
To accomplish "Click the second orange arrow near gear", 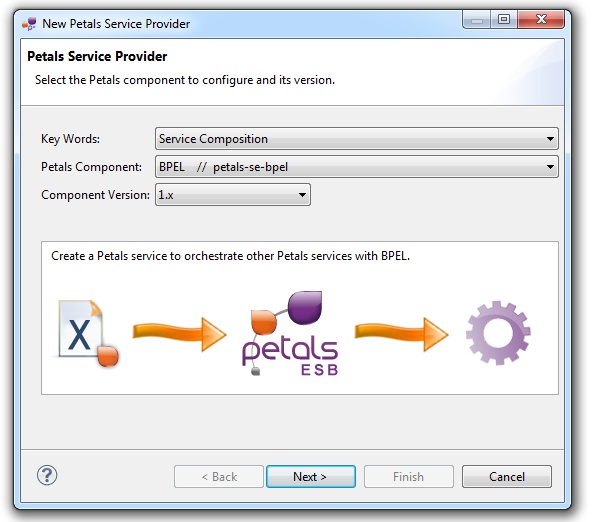I will pyautogui.click(x=401, y=333).
